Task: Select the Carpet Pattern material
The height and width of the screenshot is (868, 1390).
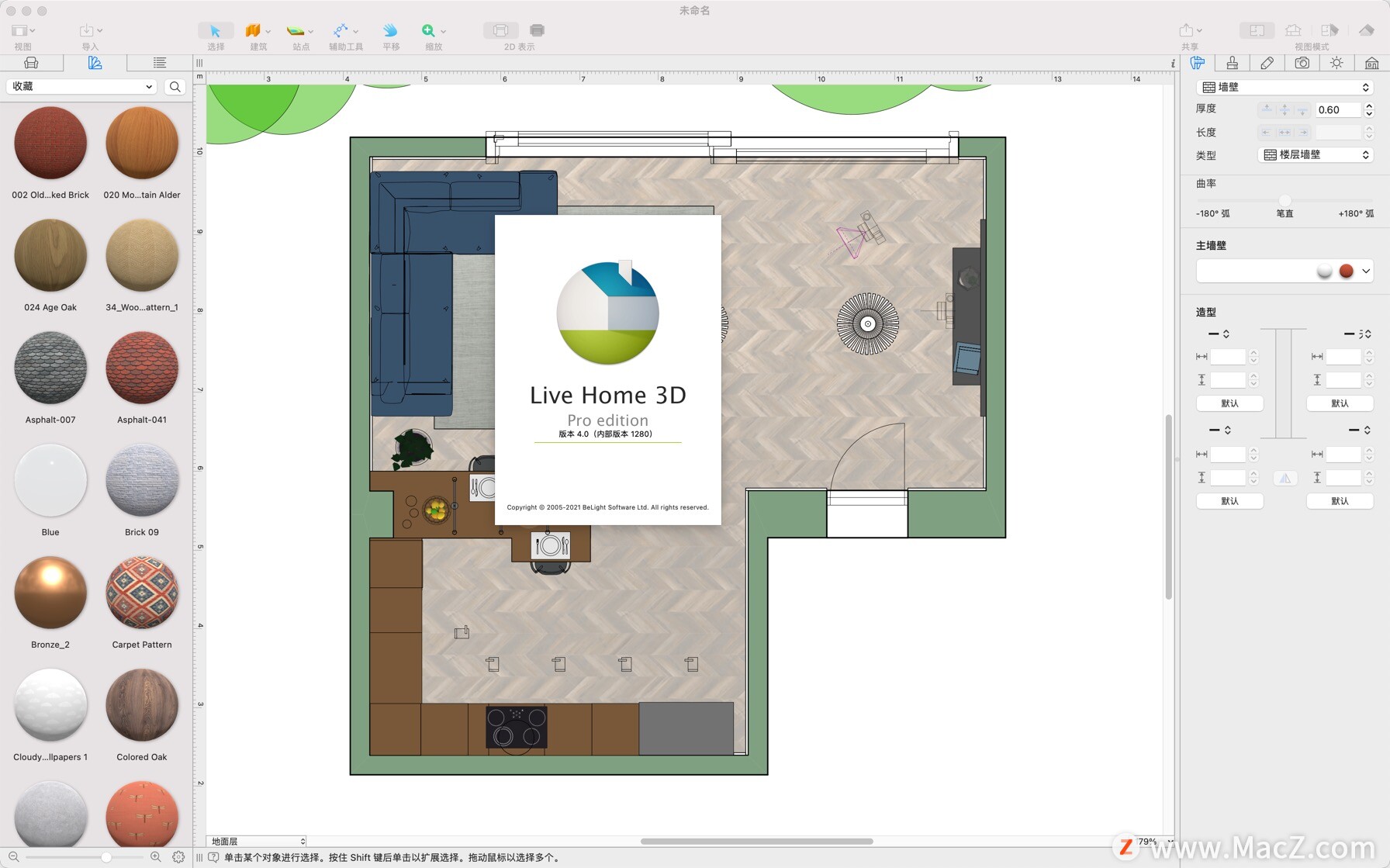Action: [142, 593]
